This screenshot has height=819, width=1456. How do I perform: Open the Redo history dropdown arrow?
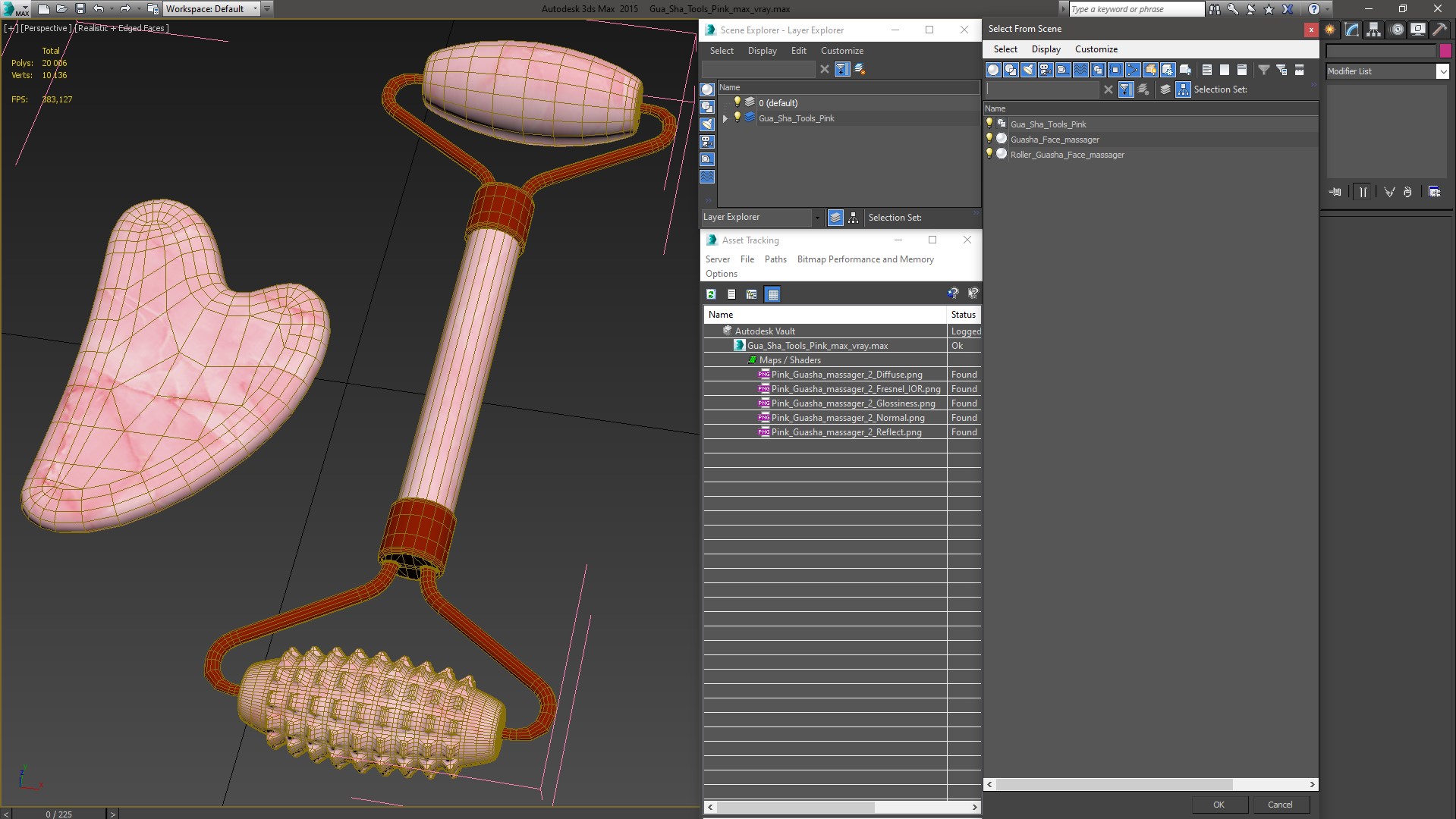tap(138, 9)
